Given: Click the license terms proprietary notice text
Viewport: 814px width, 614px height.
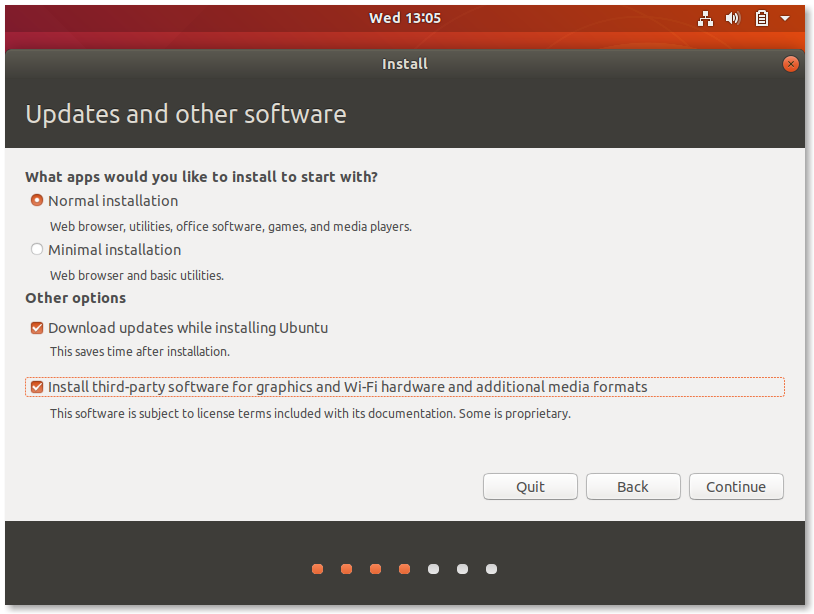Looking at the screenshot, I should coord(310,414).
